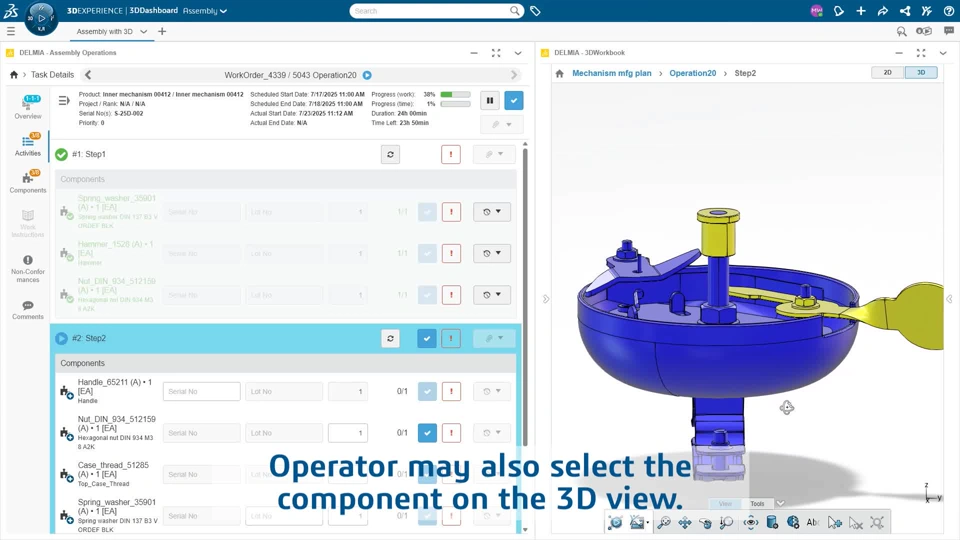
Task: Open the Assembly with 3D tab chevron
Action: click(144, 32)
